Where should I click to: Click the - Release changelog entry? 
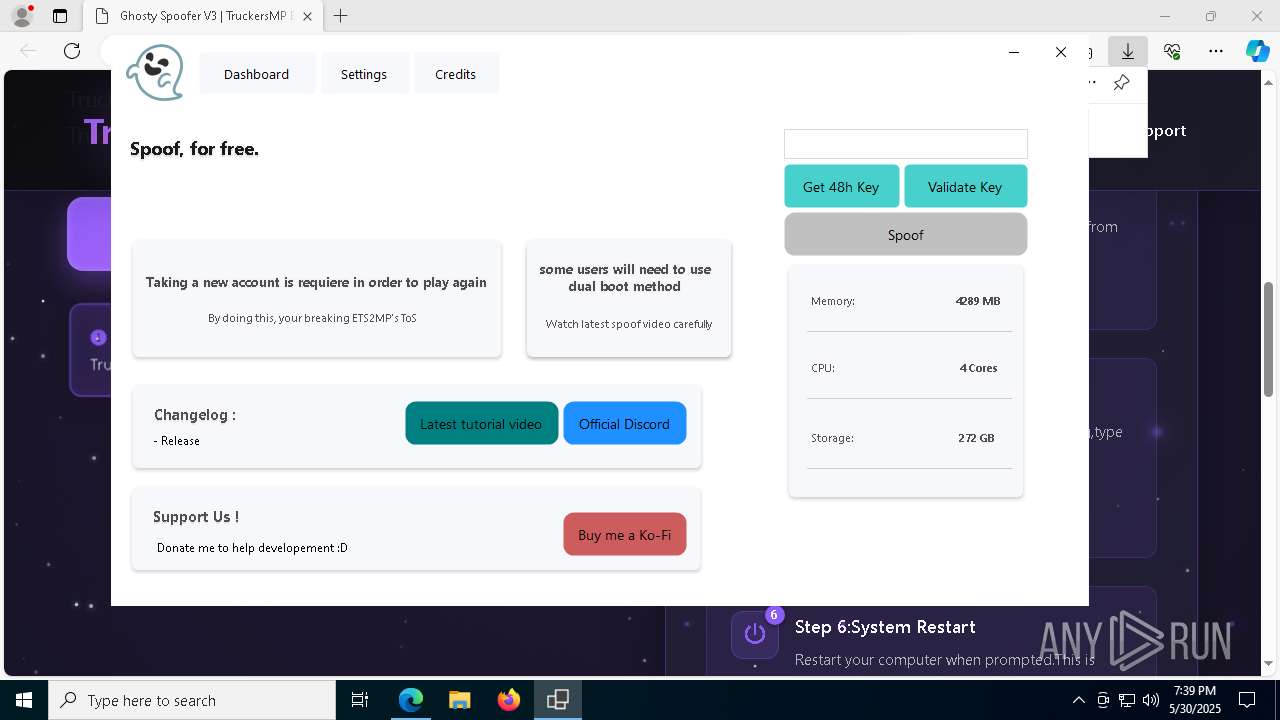point(177,441)
